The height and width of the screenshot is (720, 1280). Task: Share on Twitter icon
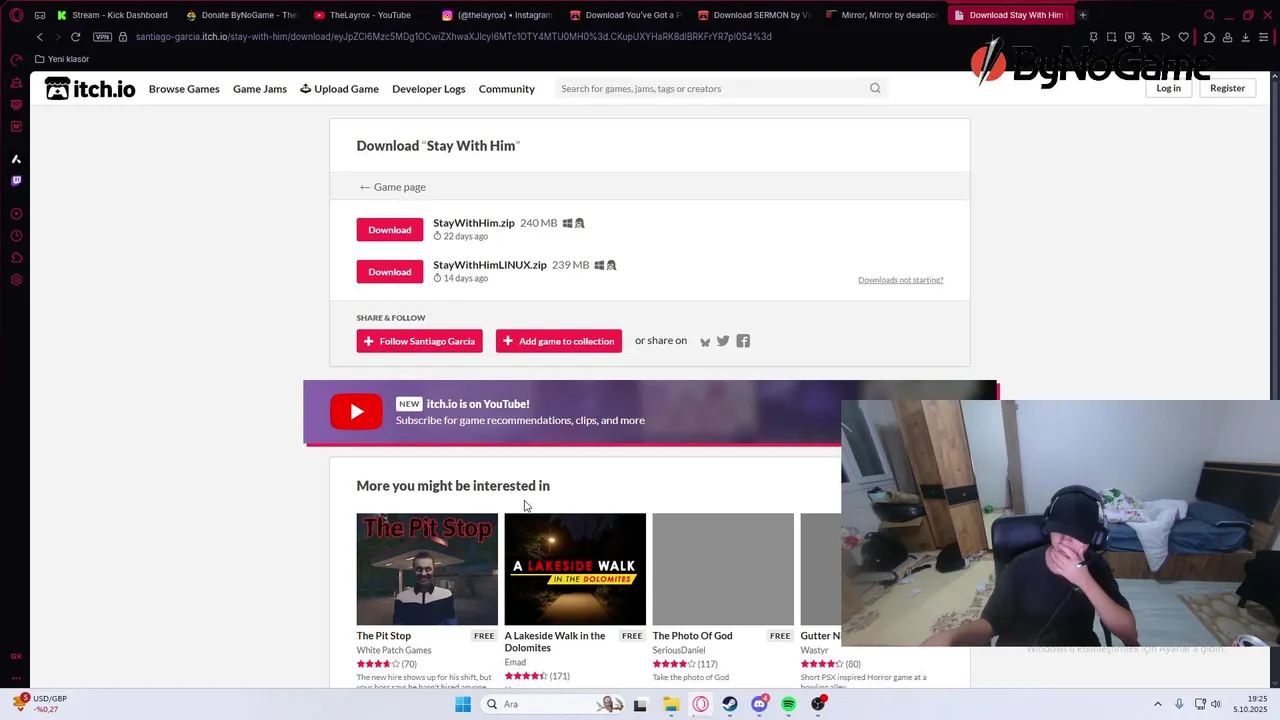(x=723, y=341)
